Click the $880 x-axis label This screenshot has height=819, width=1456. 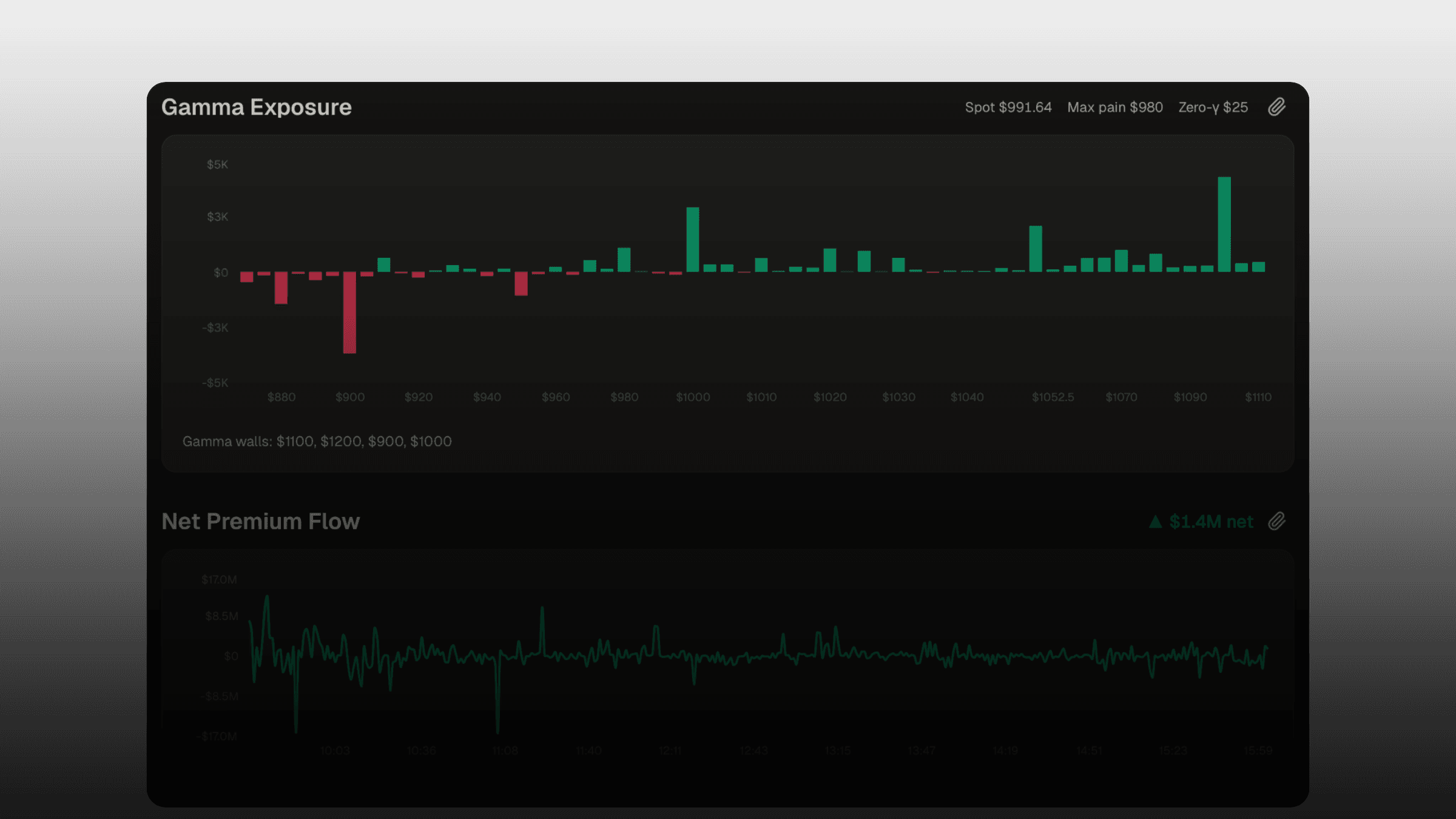coord(281,397)
